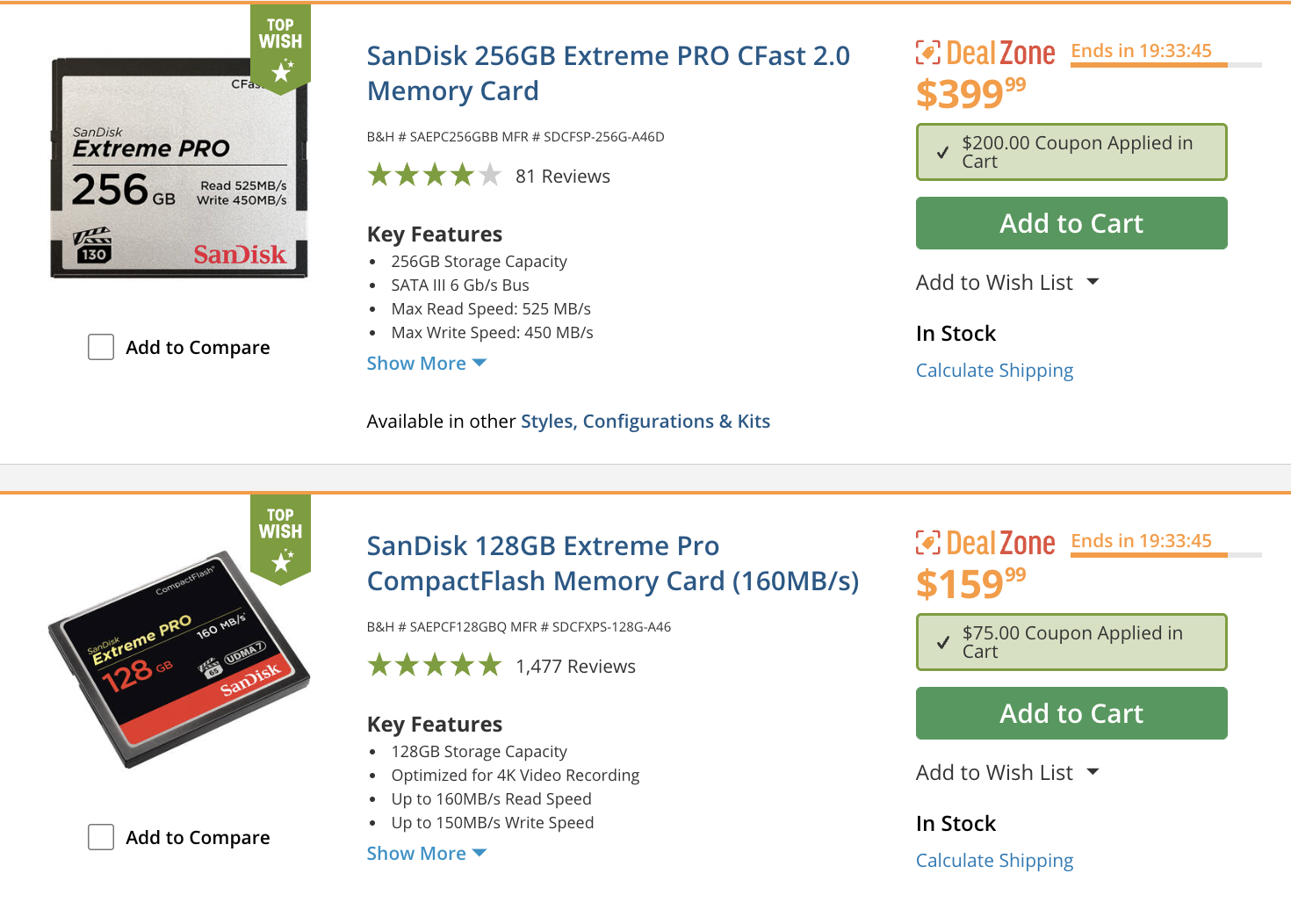1291x924 pixels.
Task: Click the $75.00 coupon checkmark icon
Action: (x=942, y=643)
